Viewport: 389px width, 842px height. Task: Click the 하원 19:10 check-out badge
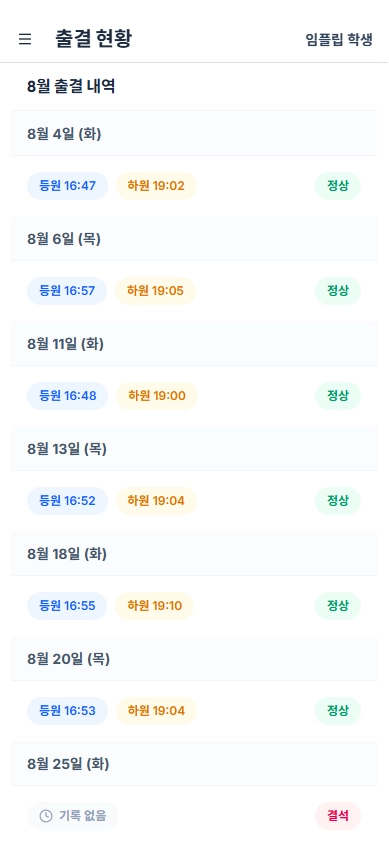155,606
